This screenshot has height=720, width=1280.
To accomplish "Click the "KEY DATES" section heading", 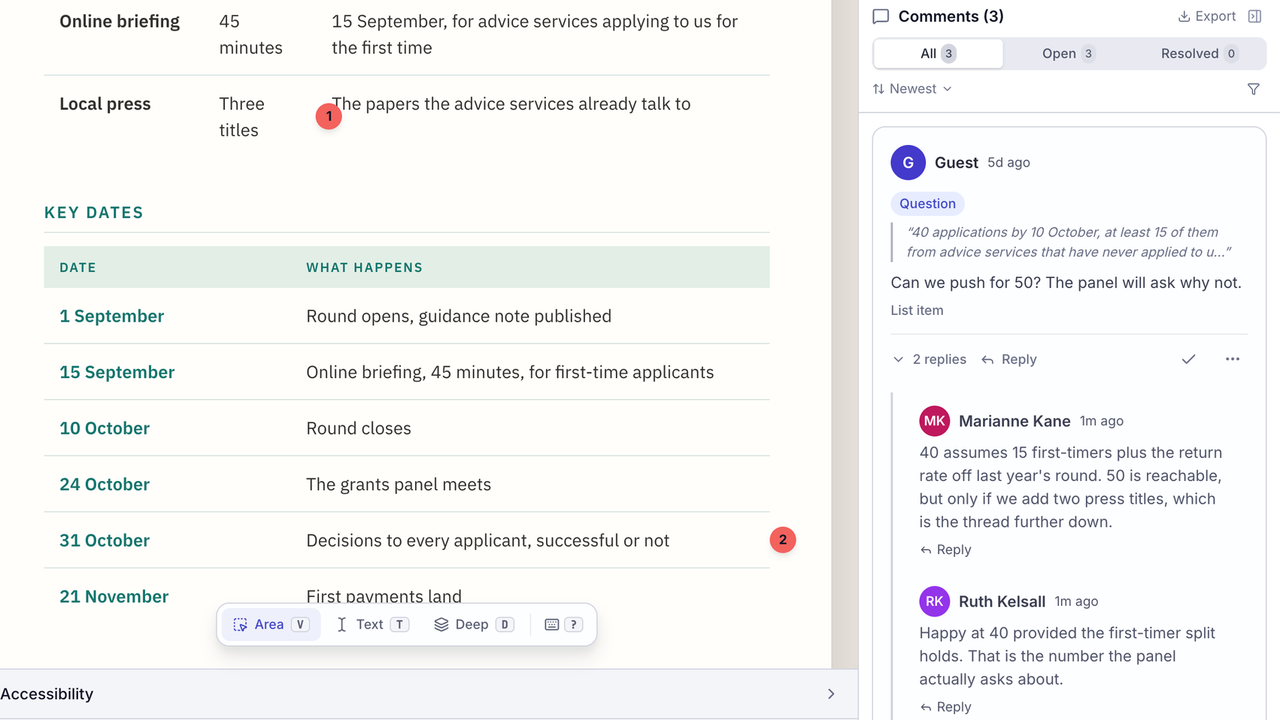I will point(94,212).
